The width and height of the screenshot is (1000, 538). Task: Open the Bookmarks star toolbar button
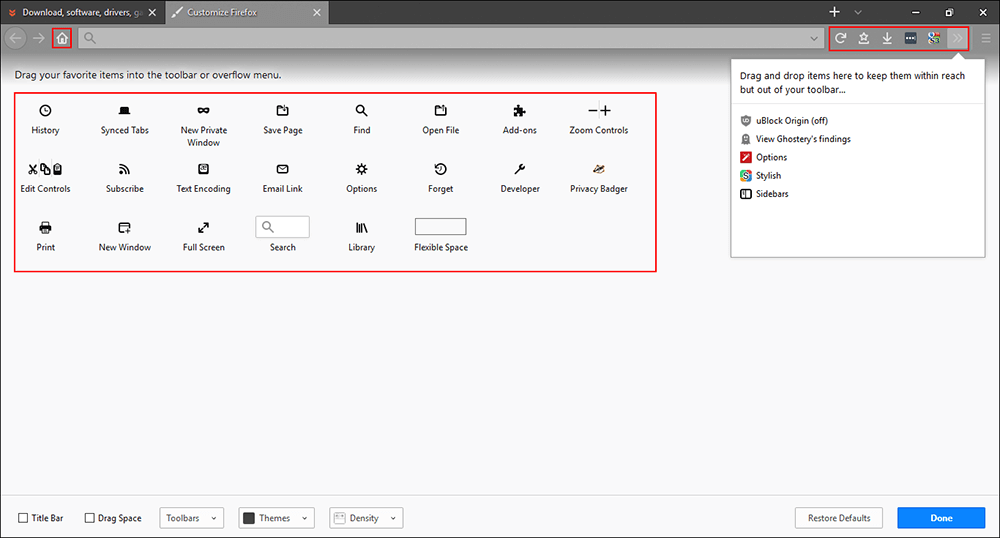[864, 38]
